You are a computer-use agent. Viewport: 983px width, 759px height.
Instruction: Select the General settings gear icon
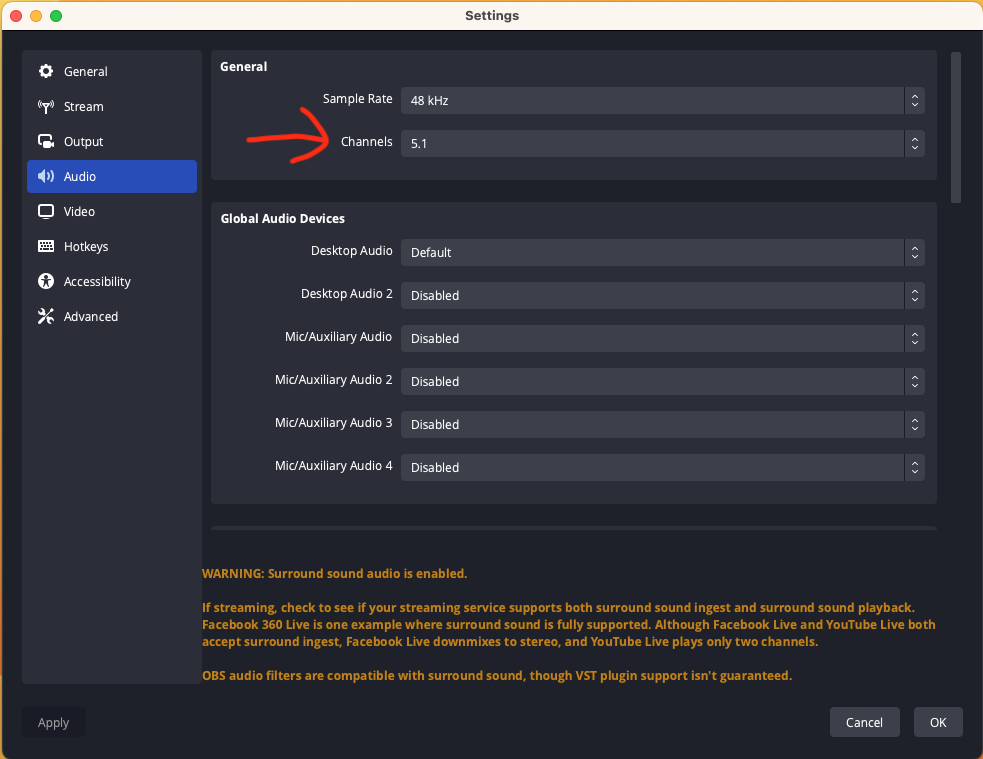[x=45, y=71]
